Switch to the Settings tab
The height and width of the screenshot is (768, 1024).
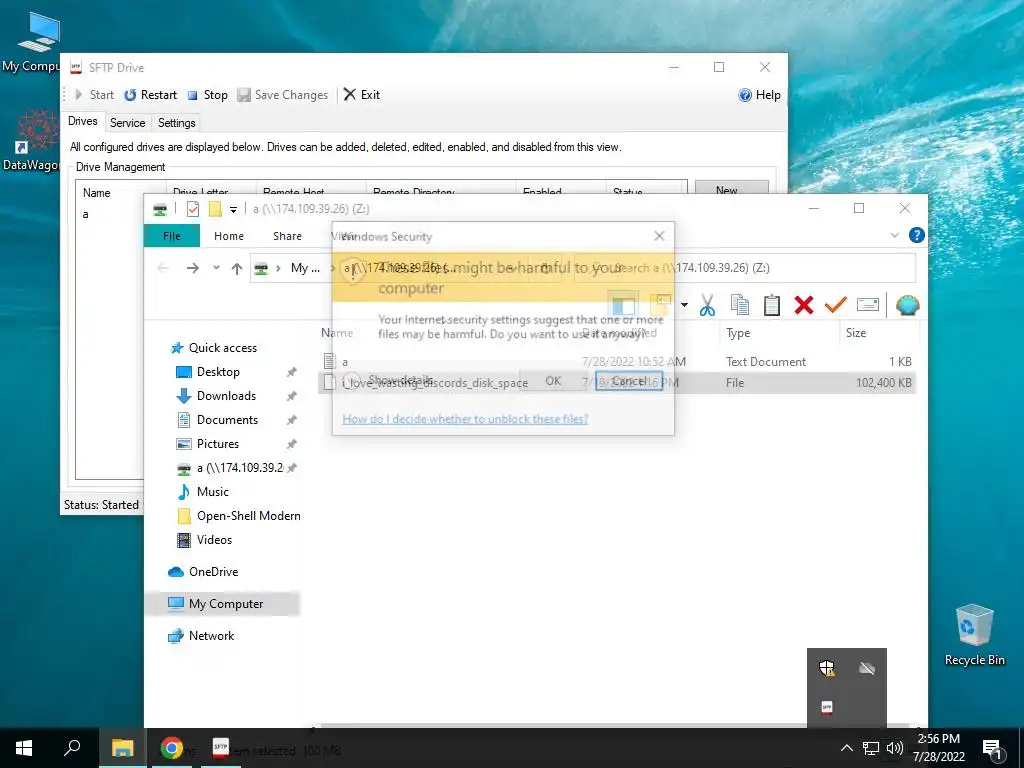tap(176, 123)
